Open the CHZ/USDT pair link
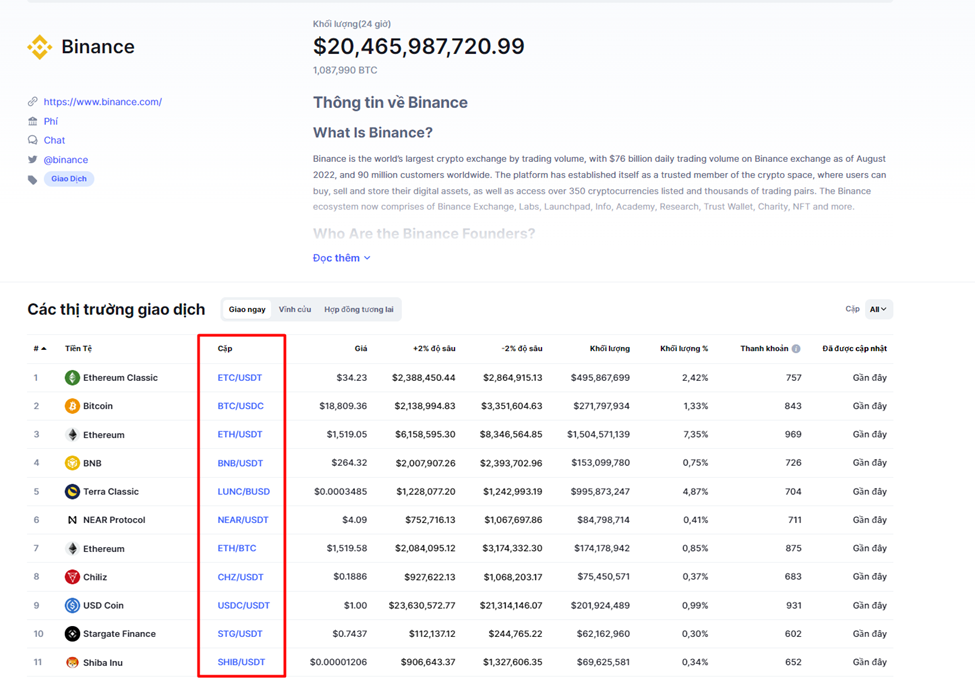The width and height of the screenshot is (975, 682). [x=241, y=577]
